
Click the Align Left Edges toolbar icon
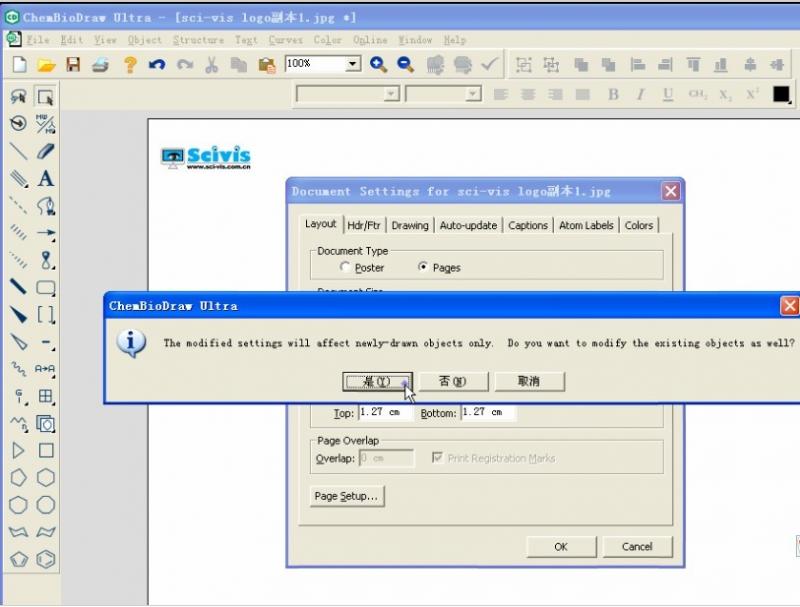click(637, 65)
